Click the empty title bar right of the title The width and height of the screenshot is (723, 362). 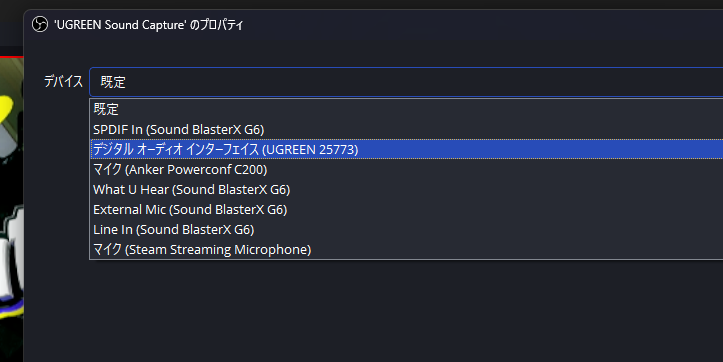point(482,25)
